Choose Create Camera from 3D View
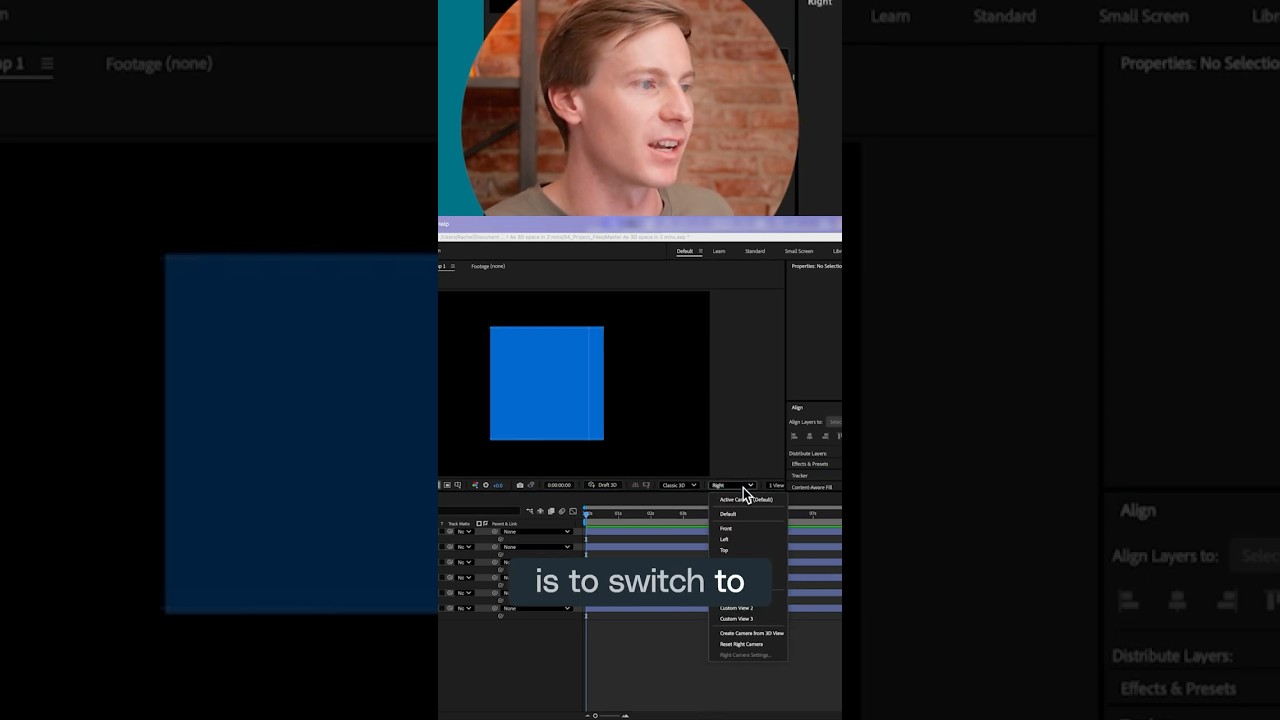 tap(747, 633)
